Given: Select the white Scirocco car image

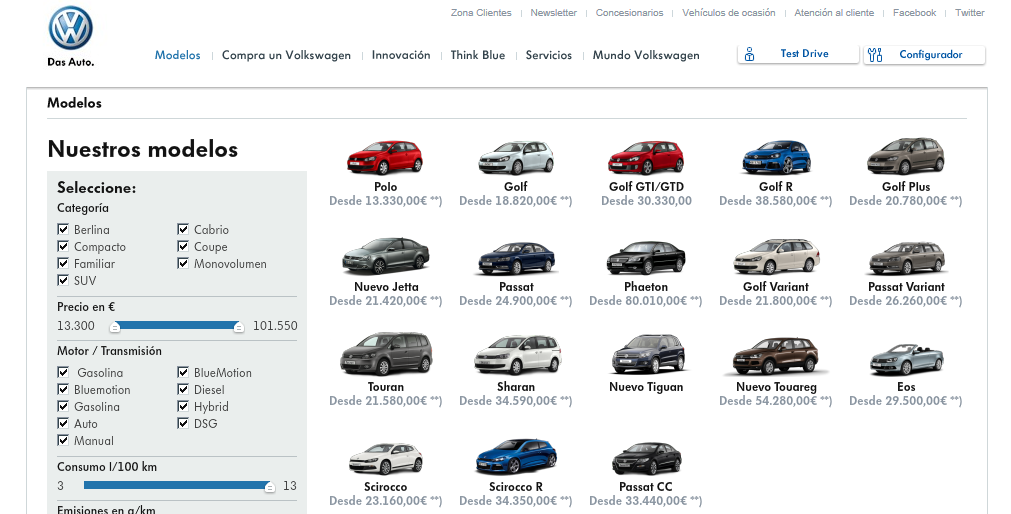Looking at the screenshot, I should point(386,459).
